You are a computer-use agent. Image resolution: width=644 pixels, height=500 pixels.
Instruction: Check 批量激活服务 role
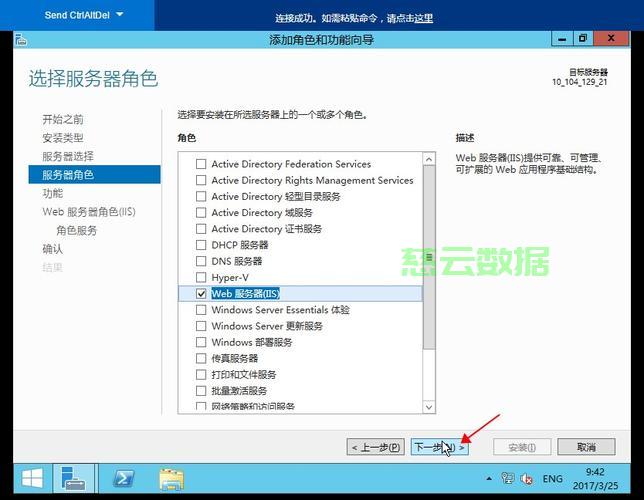point(201,391)
